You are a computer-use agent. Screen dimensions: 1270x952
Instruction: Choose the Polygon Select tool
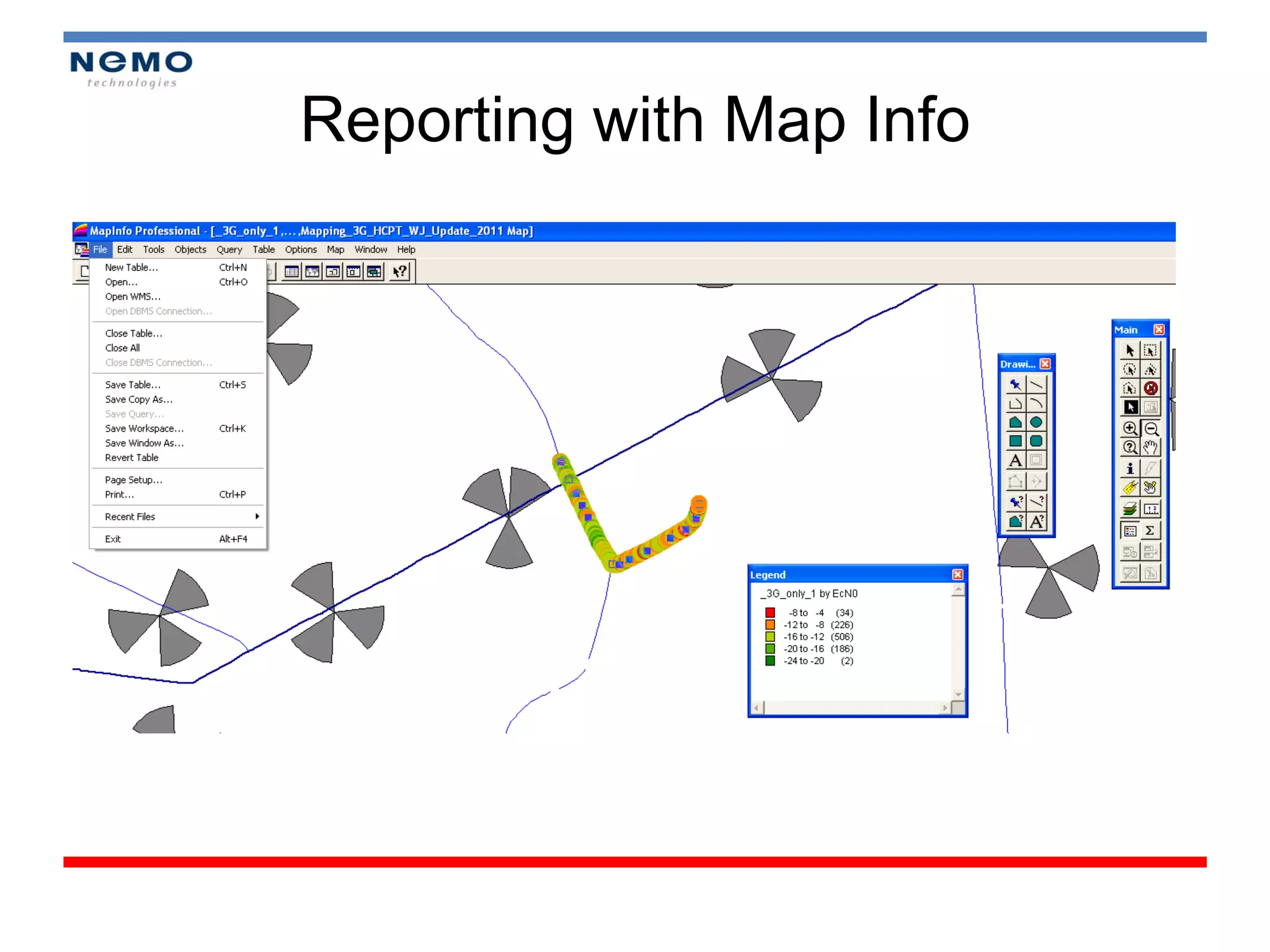1150,369
